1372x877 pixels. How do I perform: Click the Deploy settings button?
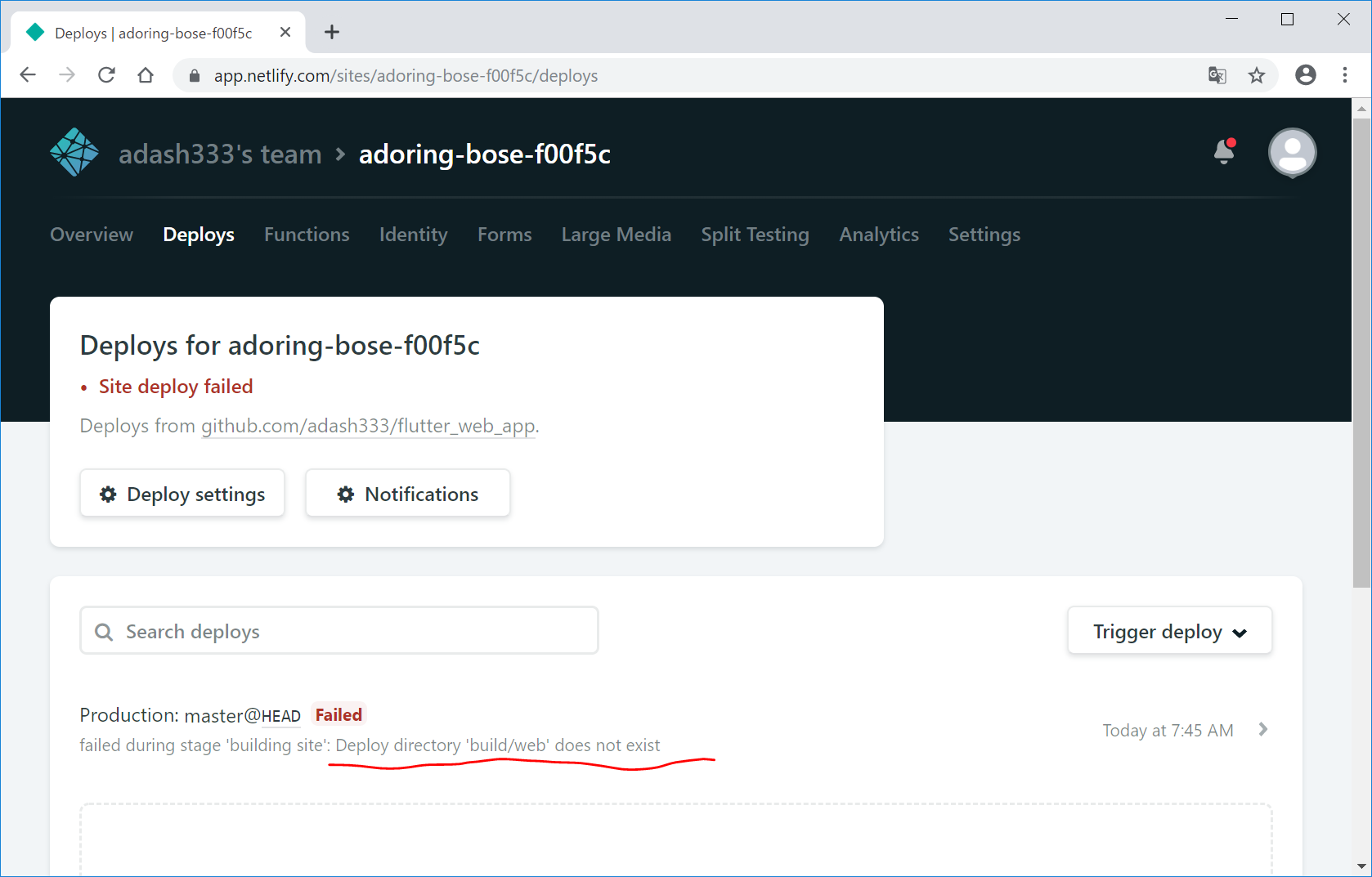click(x=182, y=494)
